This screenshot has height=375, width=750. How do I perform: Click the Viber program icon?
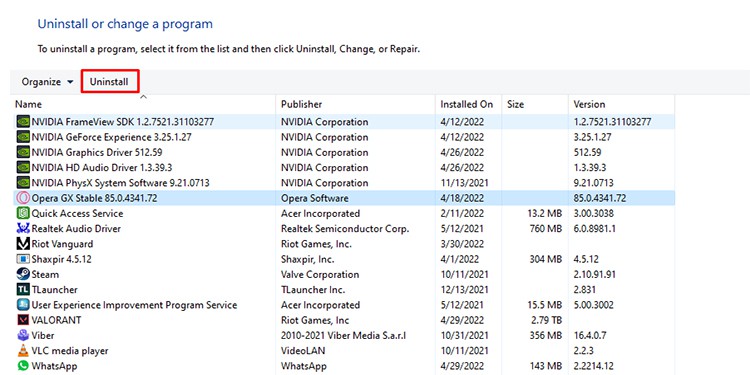(x=23, y=335)
